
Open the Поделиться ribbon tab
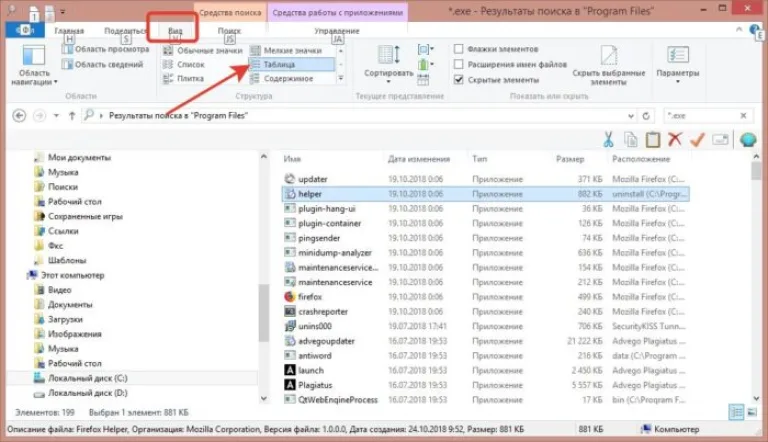click(x=125, y=30)
